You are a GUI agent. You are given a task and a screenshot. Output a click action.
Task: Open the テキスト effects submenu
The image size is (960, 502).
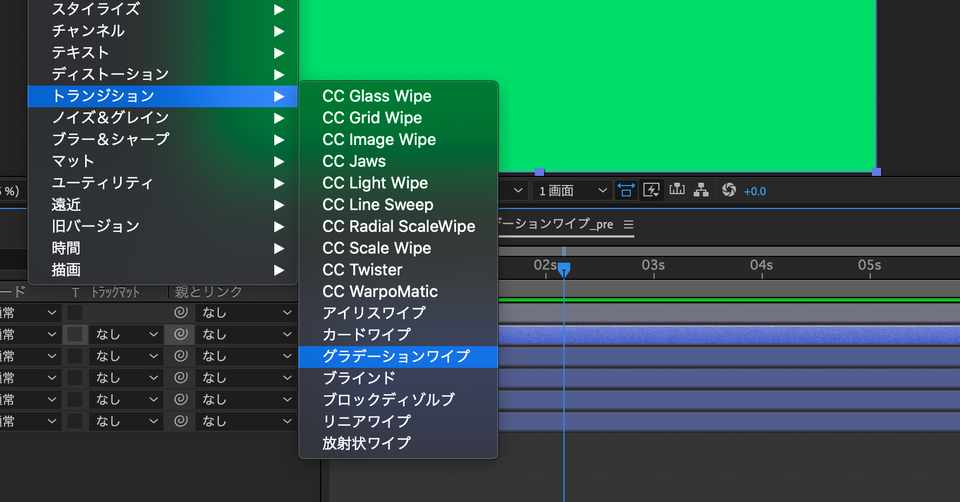coord(163,53)
